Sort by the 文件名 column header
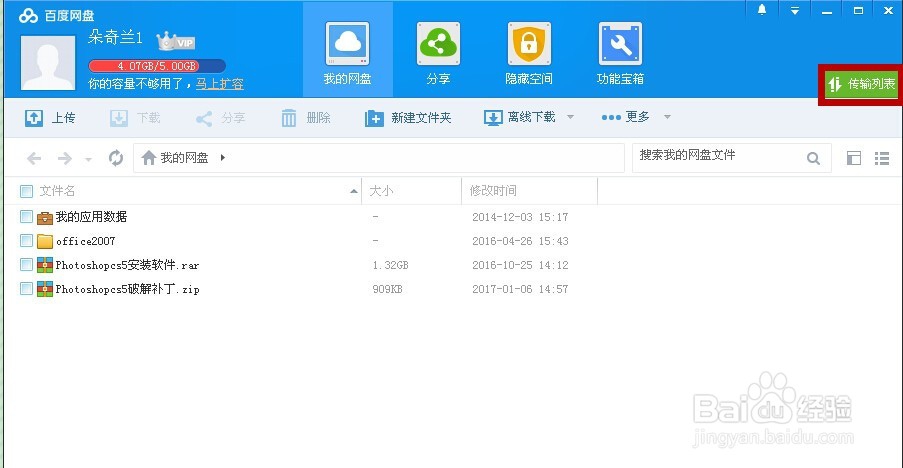Image resolution: width=903 pixels, height=468 pixels. click(58, 191)
